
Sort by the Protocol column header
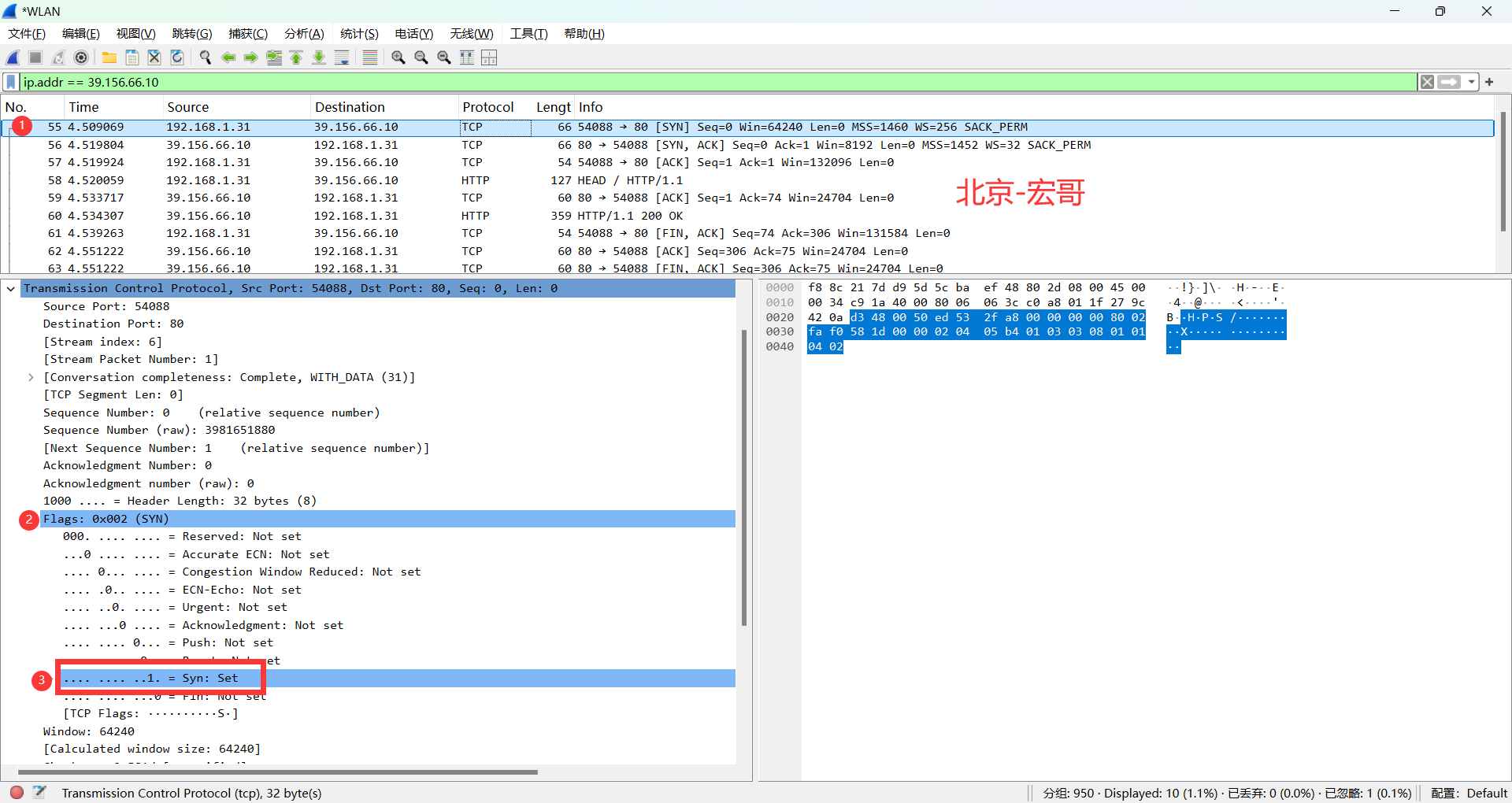click(x=495, y=107)
